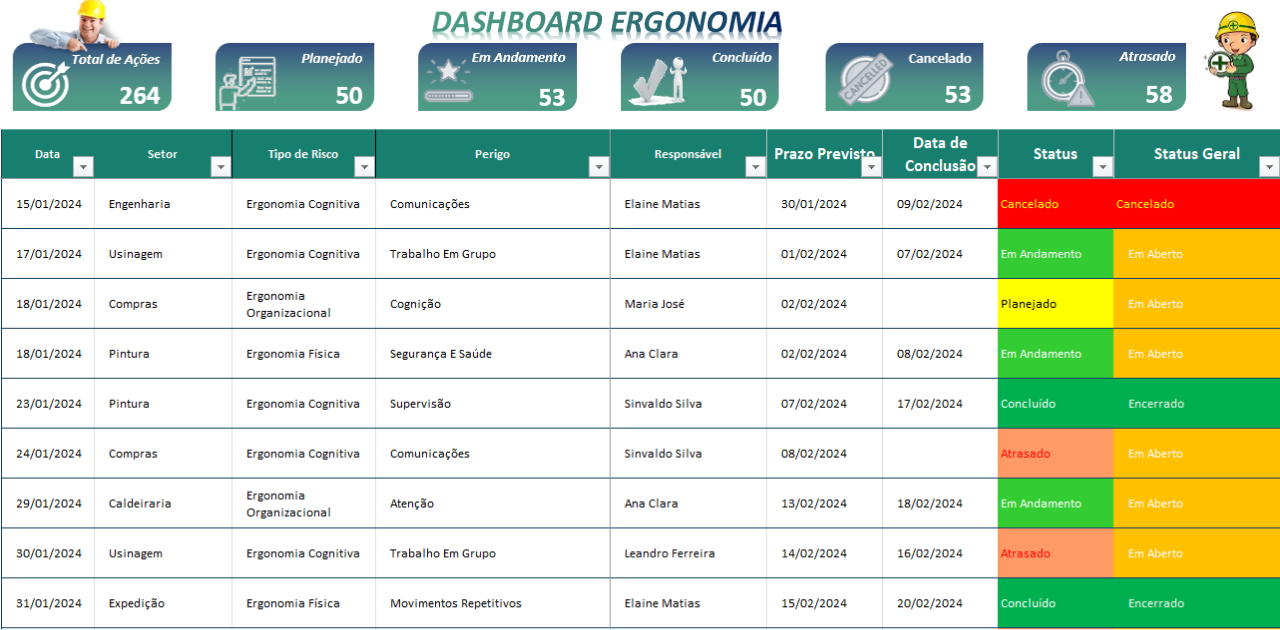Screen dimensions: 1280x630
Task: Select the Atrasado summary card showing 58
Action: click(1107, 77)
